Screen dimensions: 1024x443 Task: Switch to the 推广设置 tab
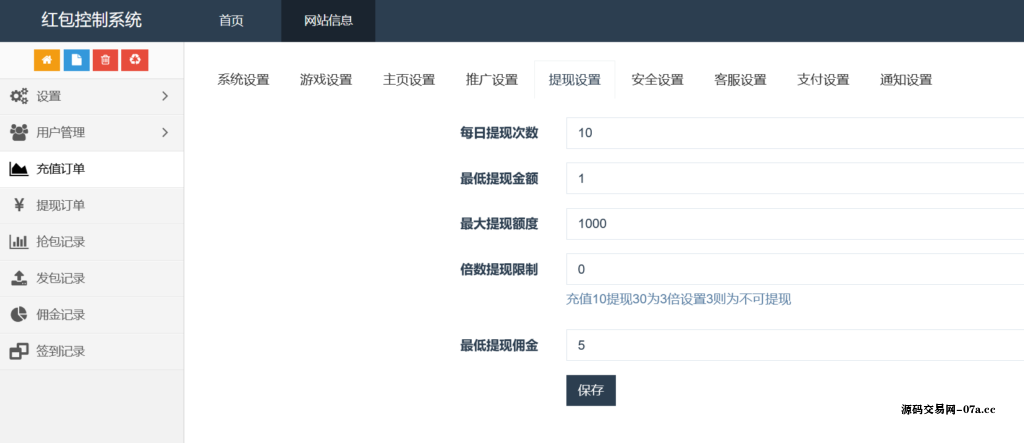[x=492, y=80]
